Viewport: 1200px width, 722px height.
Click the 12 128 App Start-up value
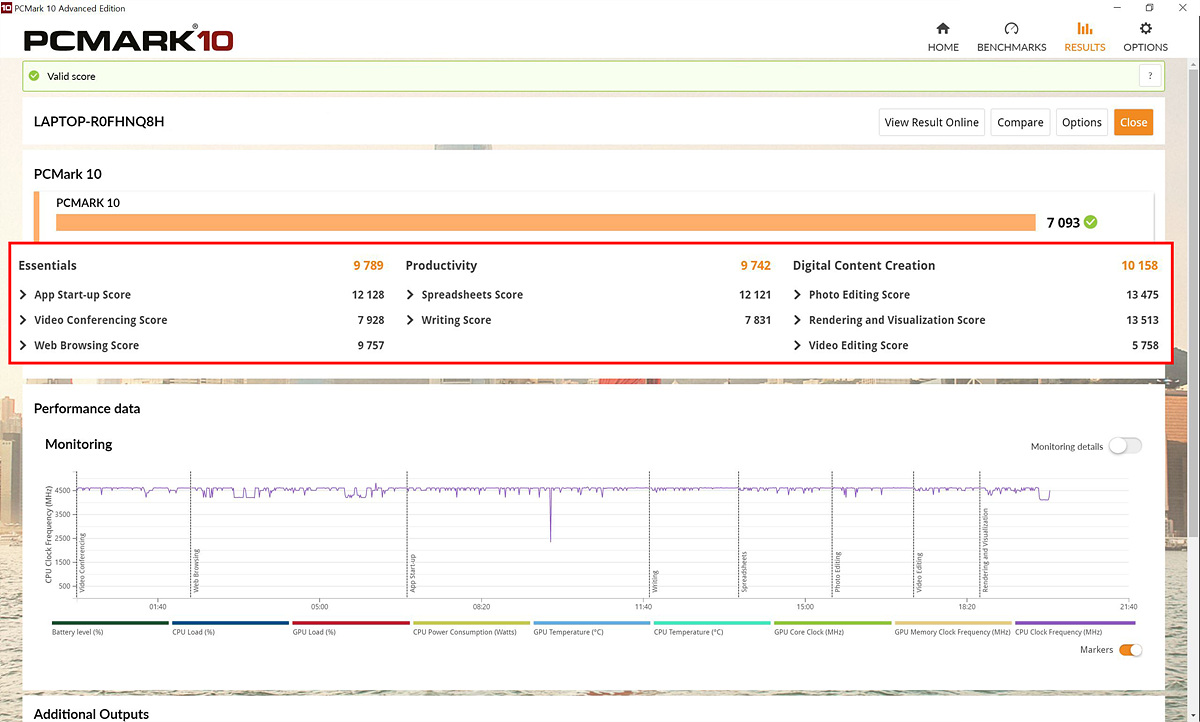368,295
